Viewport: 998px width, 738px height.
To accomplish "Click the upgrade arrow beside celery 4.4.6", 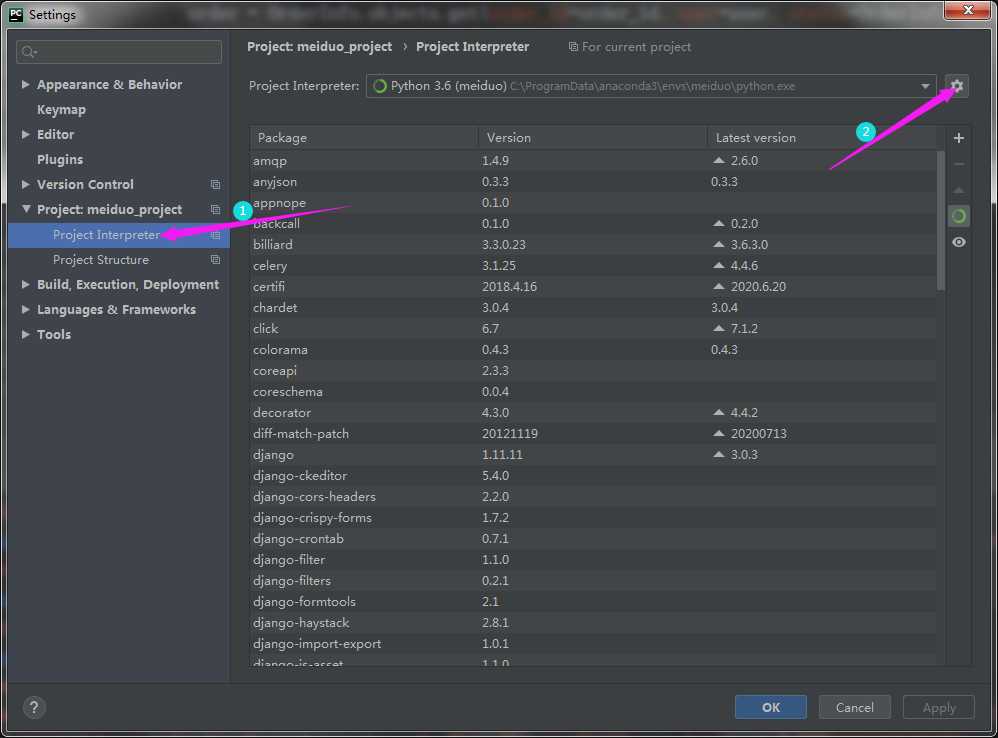I will click(x=719, y=265).
